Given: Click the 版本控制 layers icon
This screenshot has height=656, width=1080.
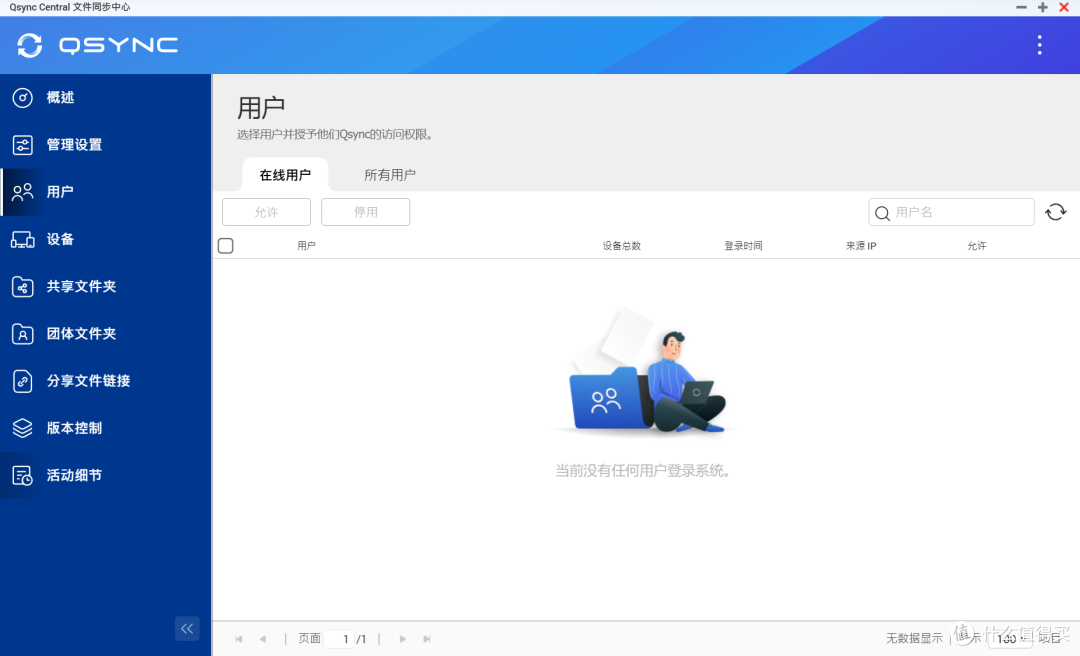Looking at the screenshot, I should tap(22, 428).
